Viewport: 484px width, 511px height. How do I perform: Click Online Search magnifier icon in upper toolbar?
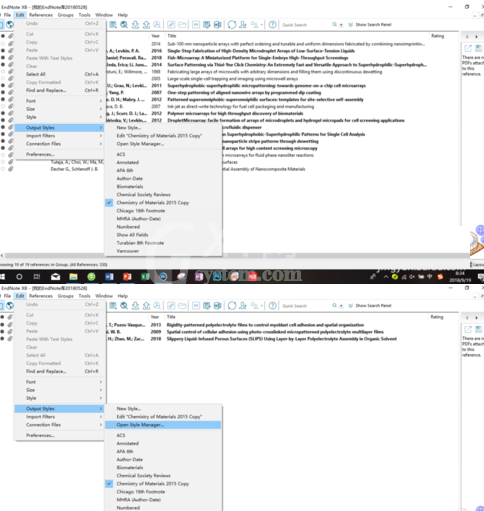(x=124, y=25)
